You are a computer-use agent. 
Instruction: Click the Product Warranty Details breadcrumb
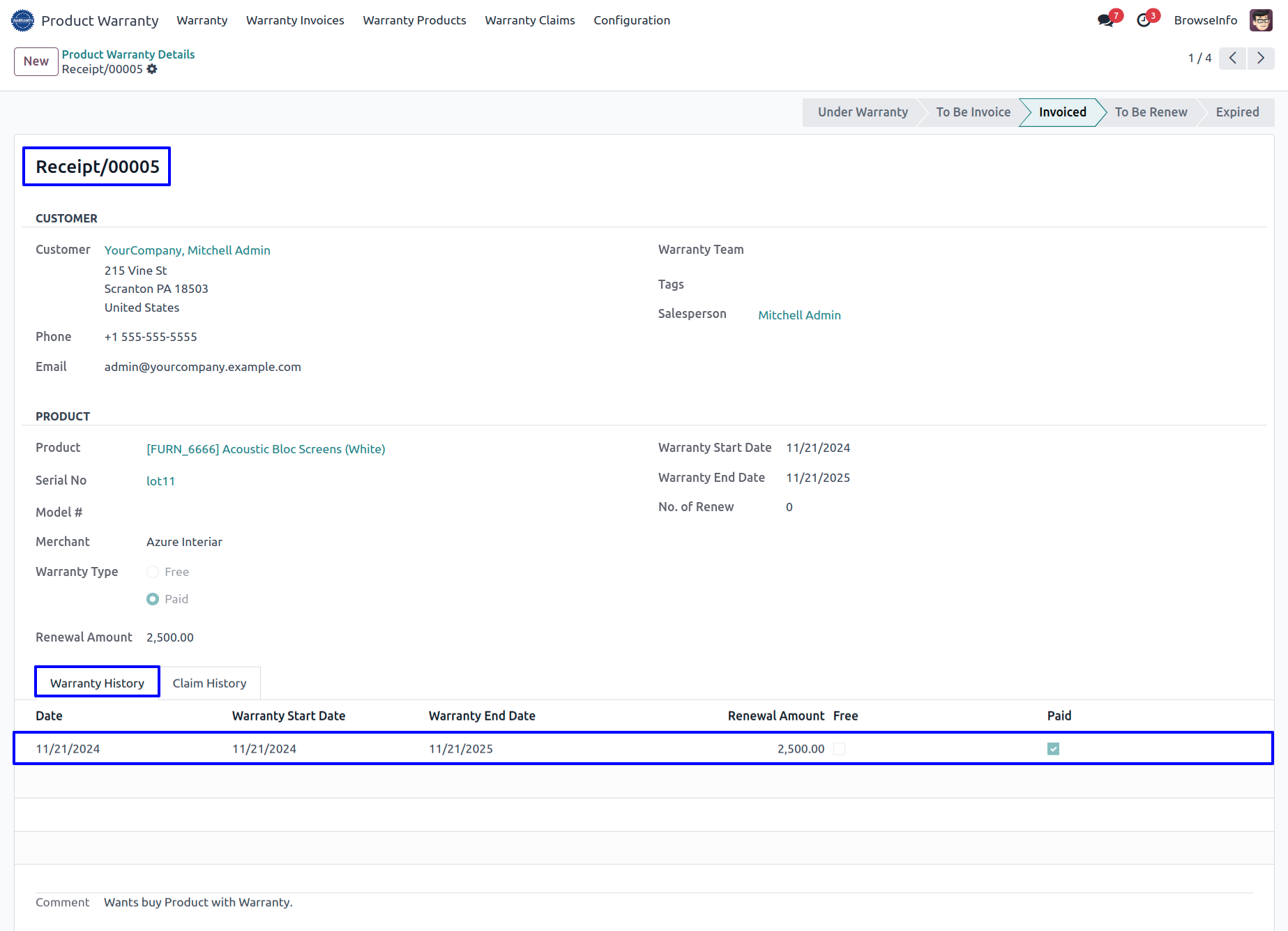click(128, 54)
